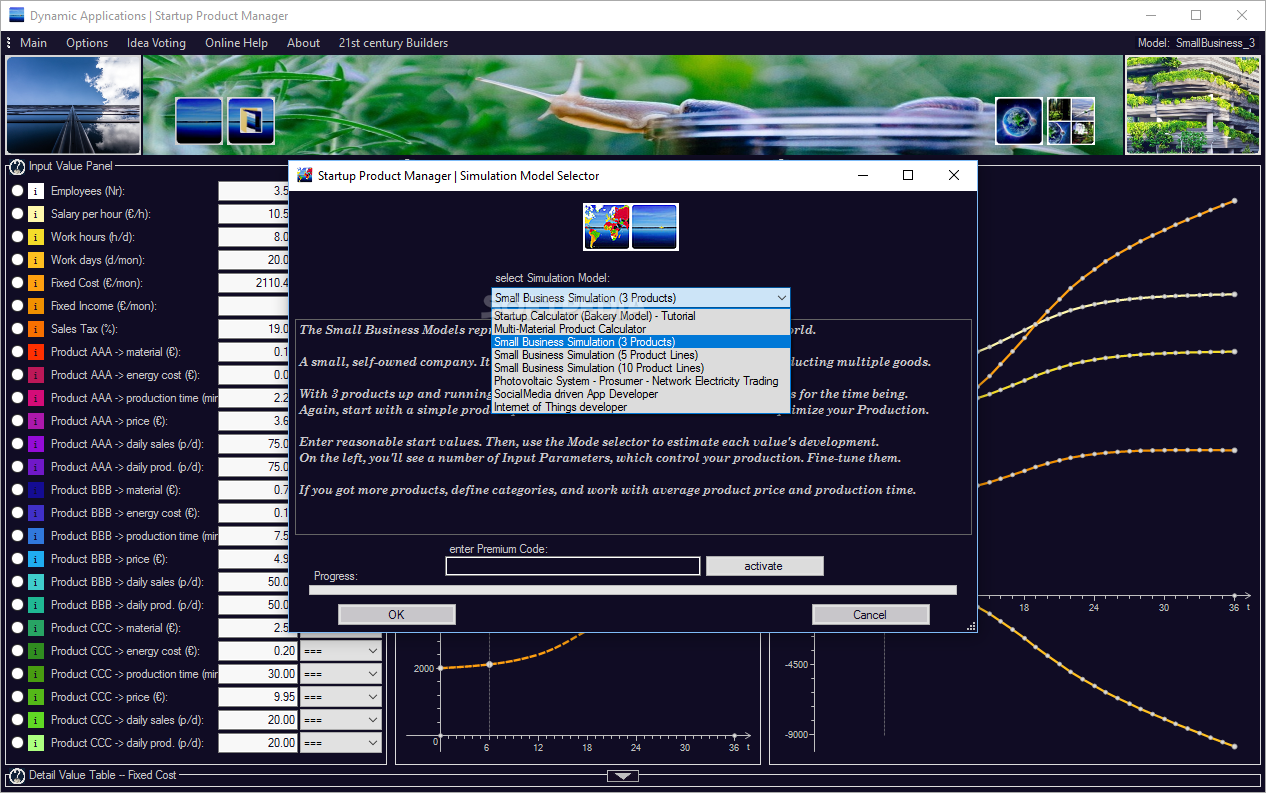Click the world map icon in the dialog
The height and width of the screenshot is (793, 1266).
[x=607, y=227]
